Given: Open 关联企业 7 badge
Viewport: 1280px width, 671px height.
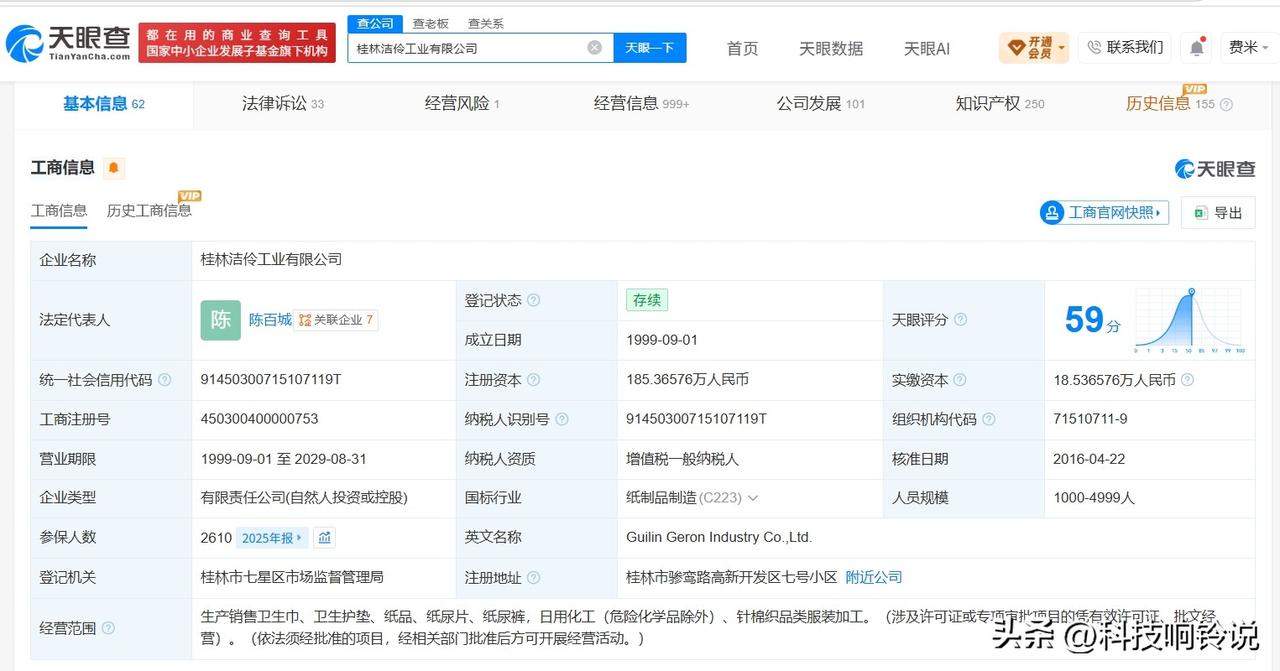Looking at the screenshot, I should (337, 320).
